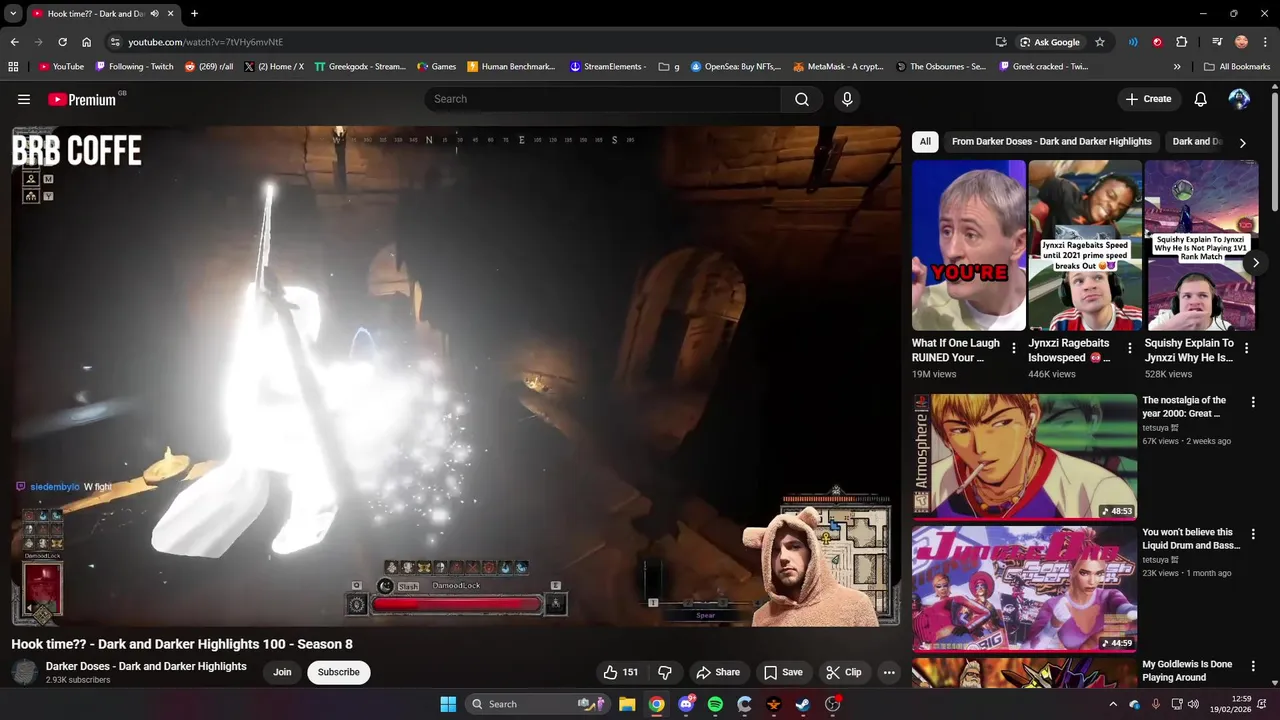1280x720 pixels.
Task: Open StreamElements bookmark
Action: click(x=608, y=67)
